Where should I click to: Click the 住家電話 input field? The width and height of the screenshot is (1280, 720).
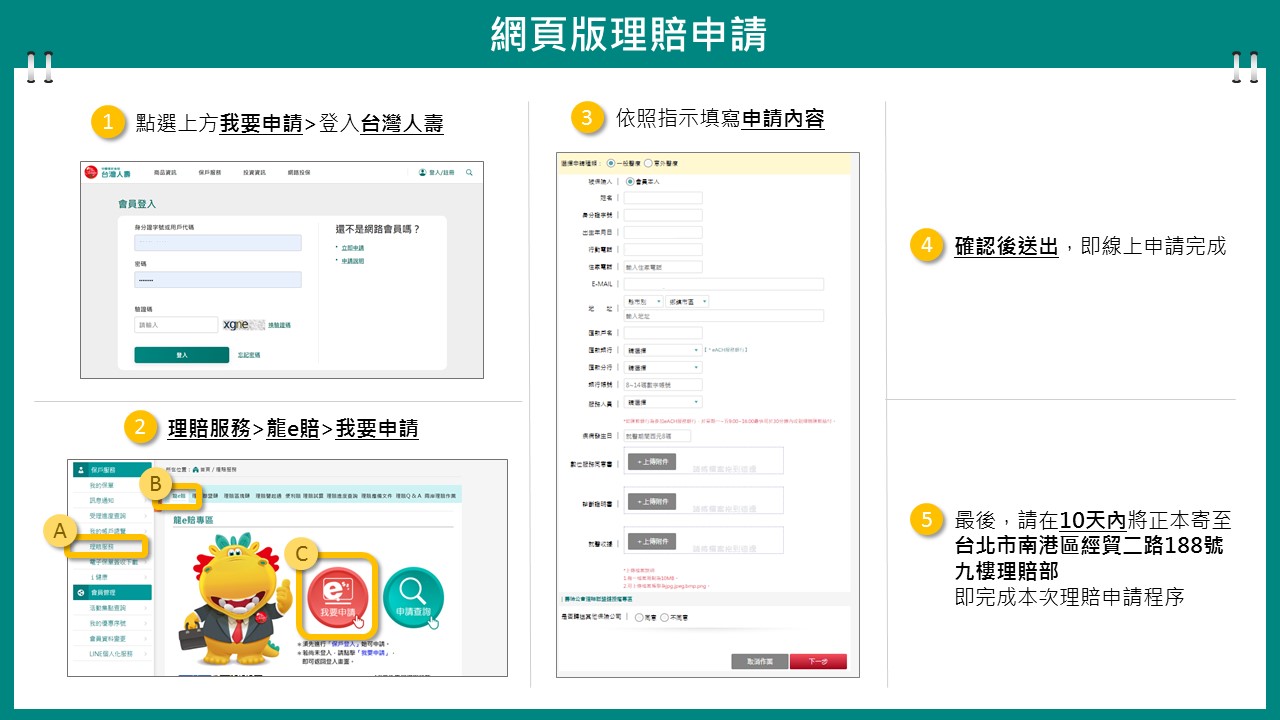pos(663,267)
